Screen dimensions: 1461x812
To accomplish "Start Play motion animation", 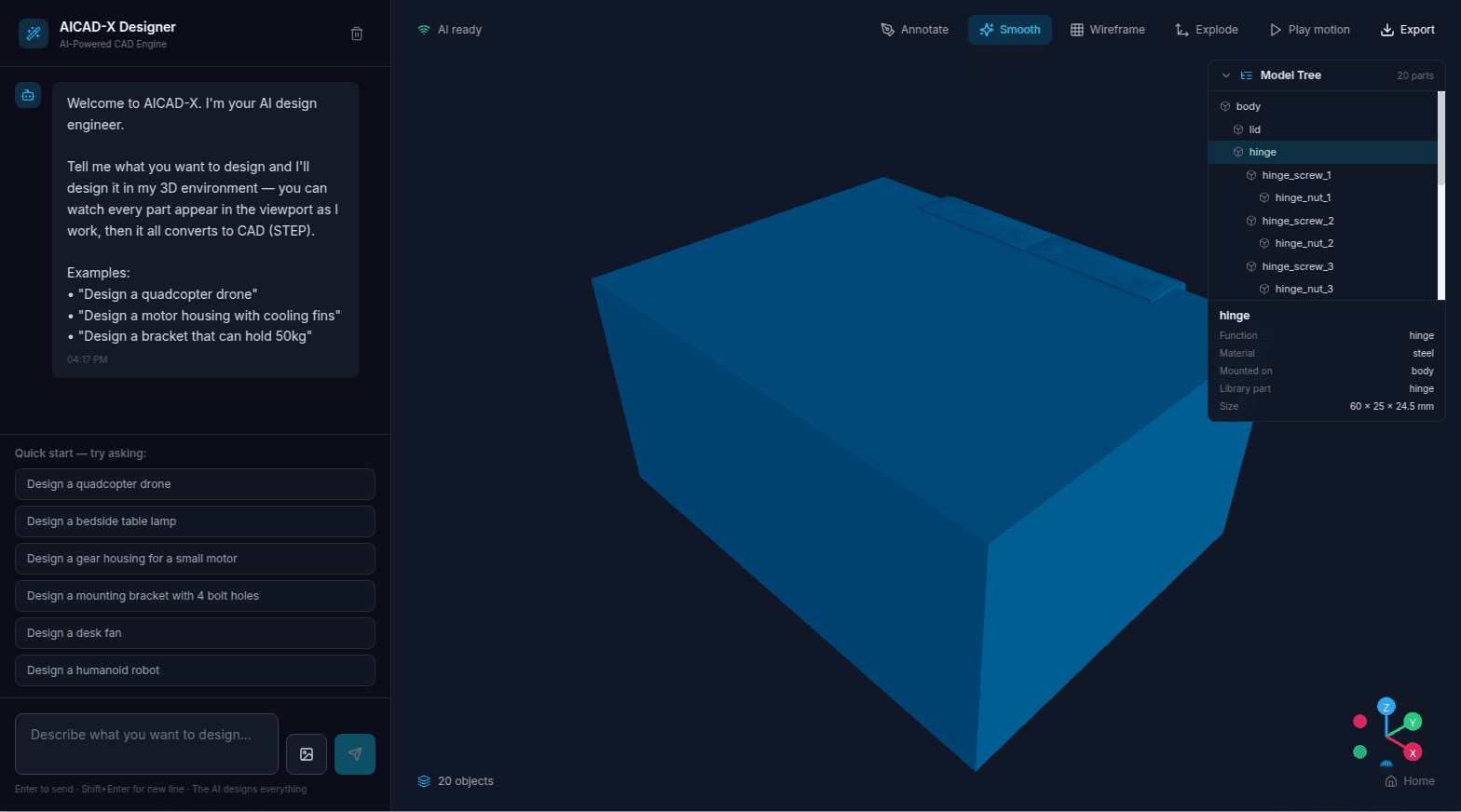I will (1309, 30).
